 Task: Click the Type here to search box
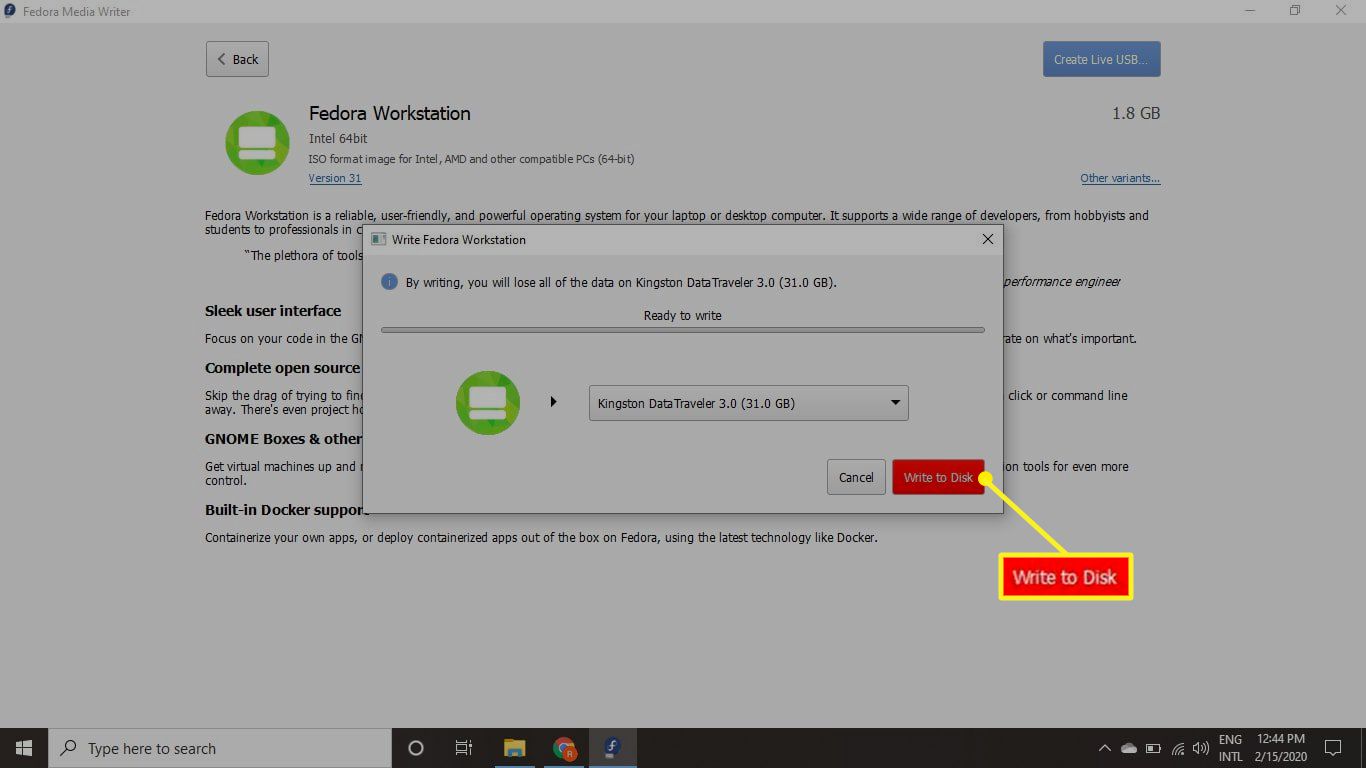(x=220, y=748)
